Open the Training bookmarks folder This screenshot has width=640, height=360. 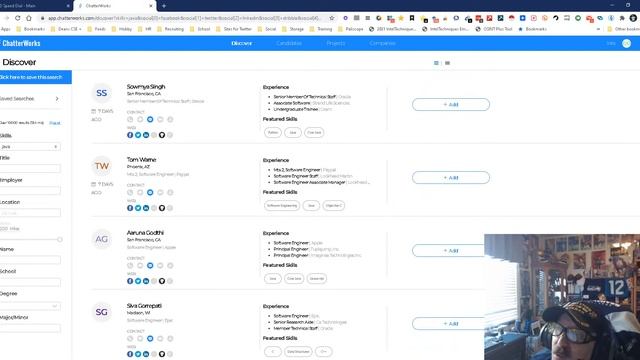point(321,29)
